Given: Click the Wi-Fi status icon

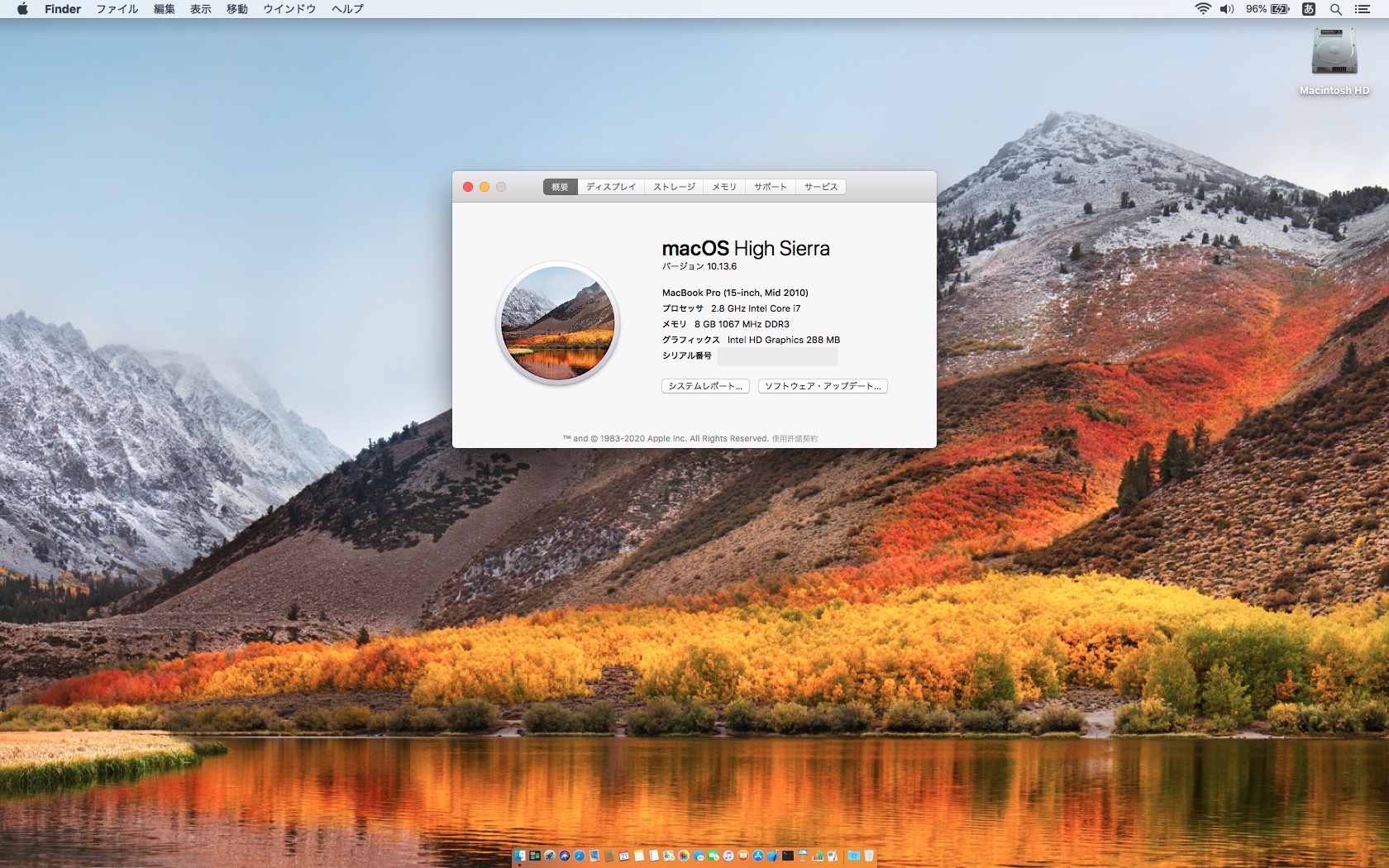Looking at the screenshot, I should tap(1203, 9).
